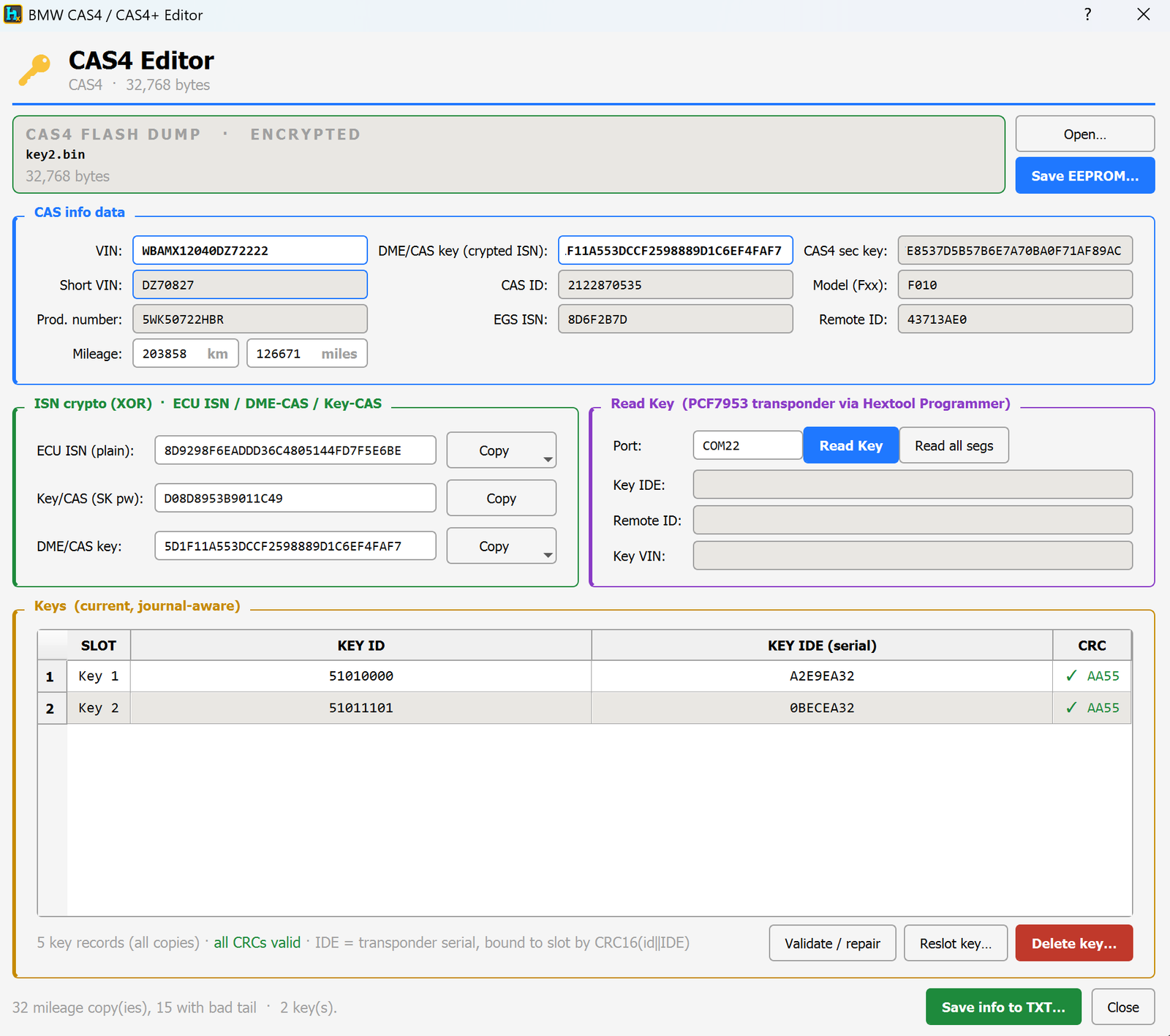1170x1036 pixels.
Task: Click Read all segs button
Action: (954, 445)
